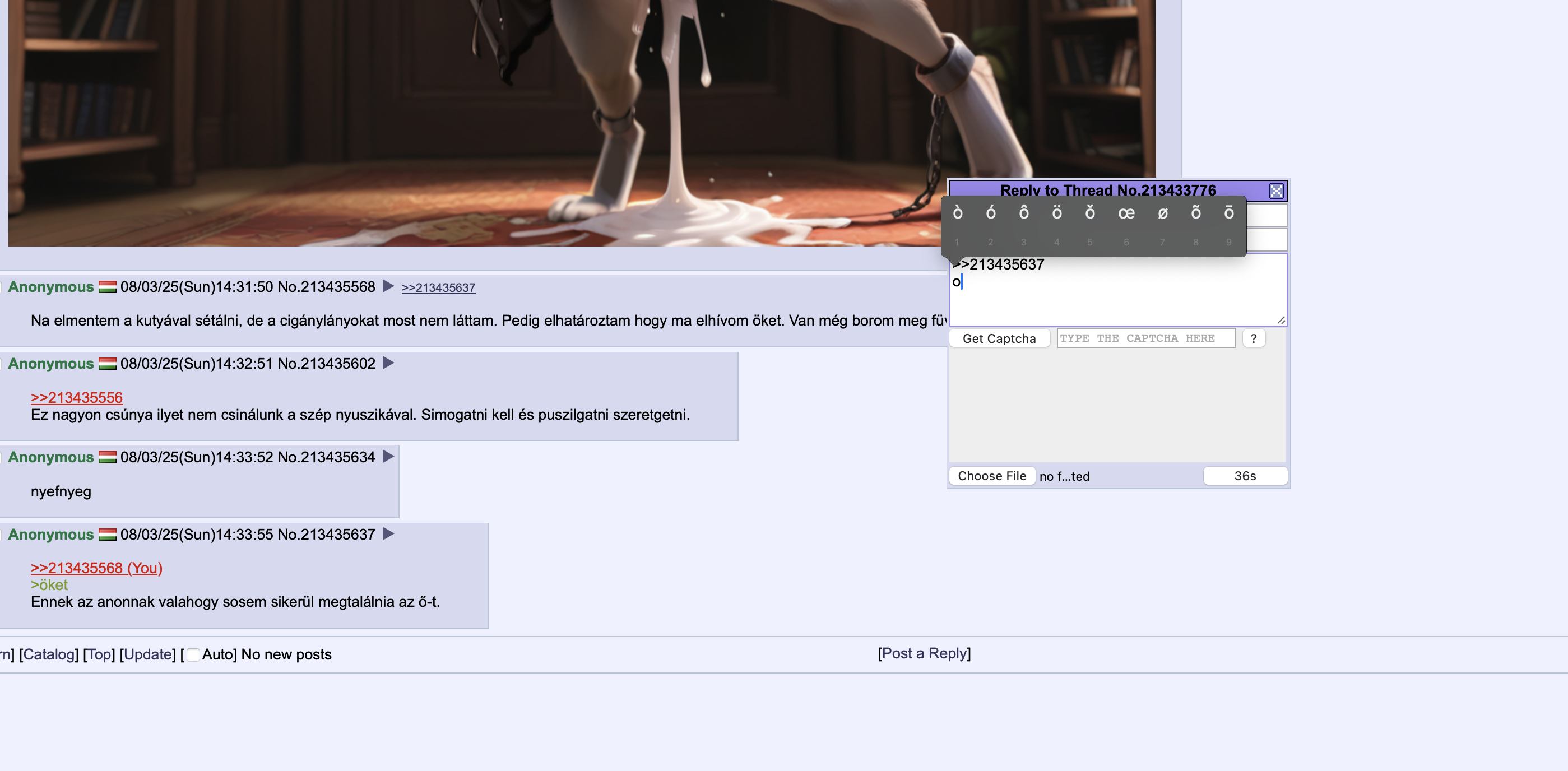
Task: Close the Reply to Thread window
Action: pyautogui.click(x=1277, y=191)
